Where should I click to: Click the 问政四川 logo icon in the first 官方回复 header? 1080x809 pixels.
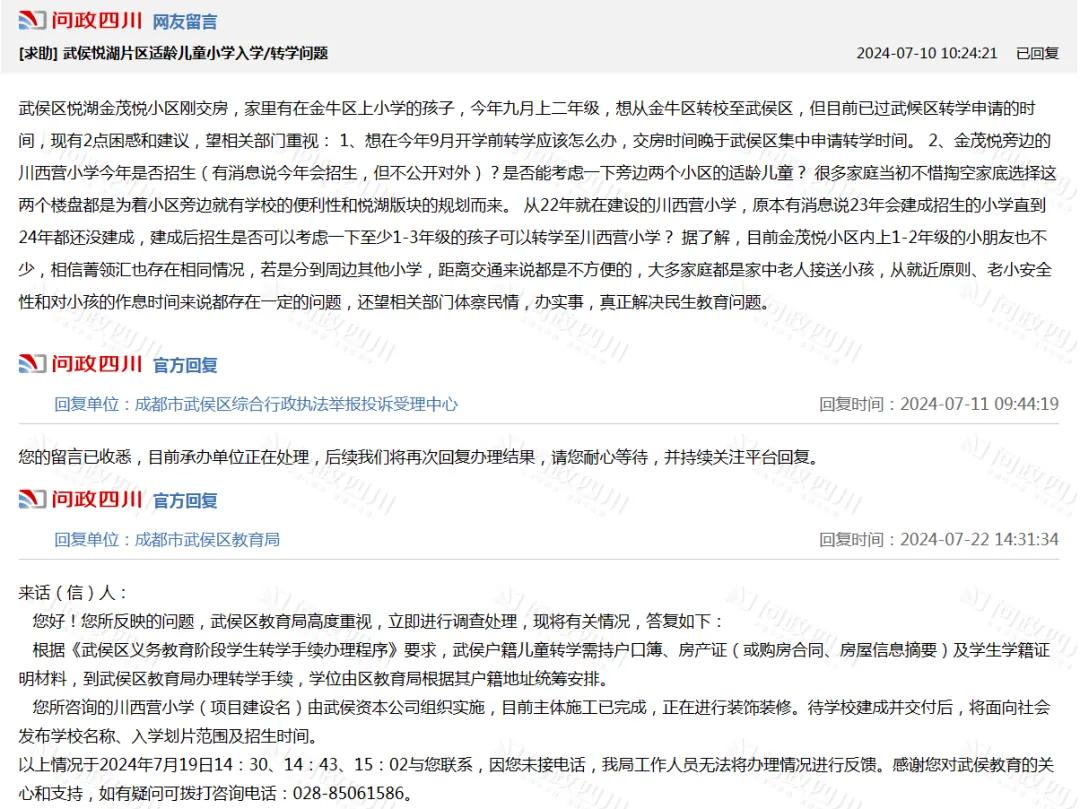coord(32,364)
